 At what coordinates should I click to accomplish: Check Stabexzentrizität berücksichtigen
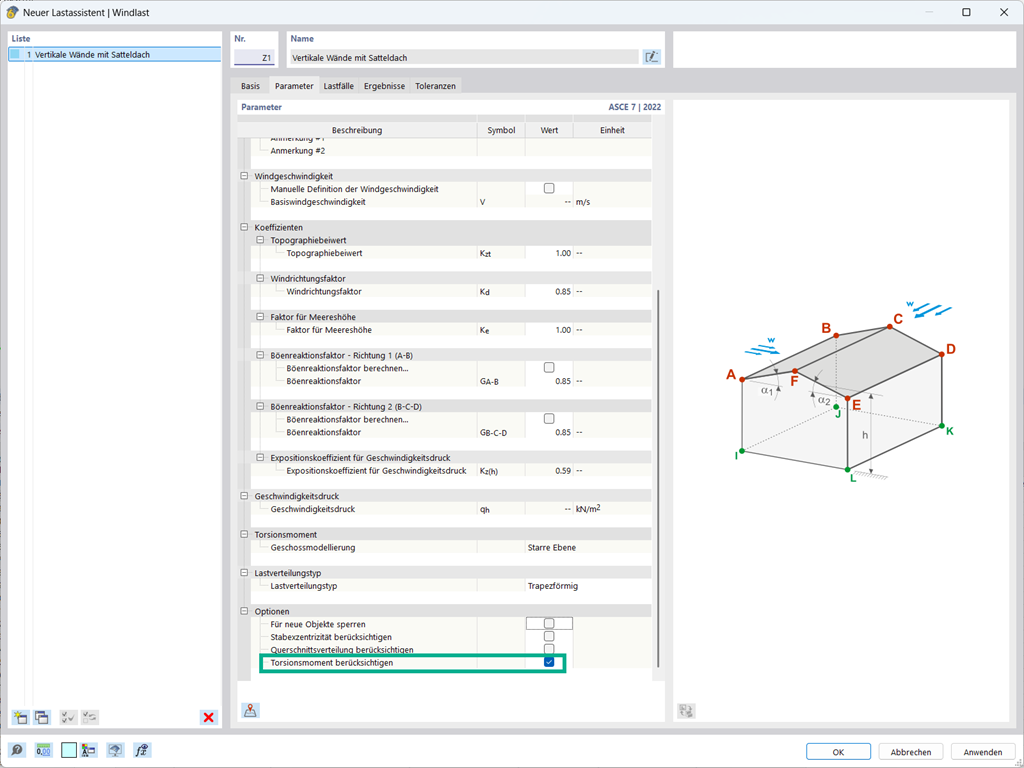(x=549, y=636)
